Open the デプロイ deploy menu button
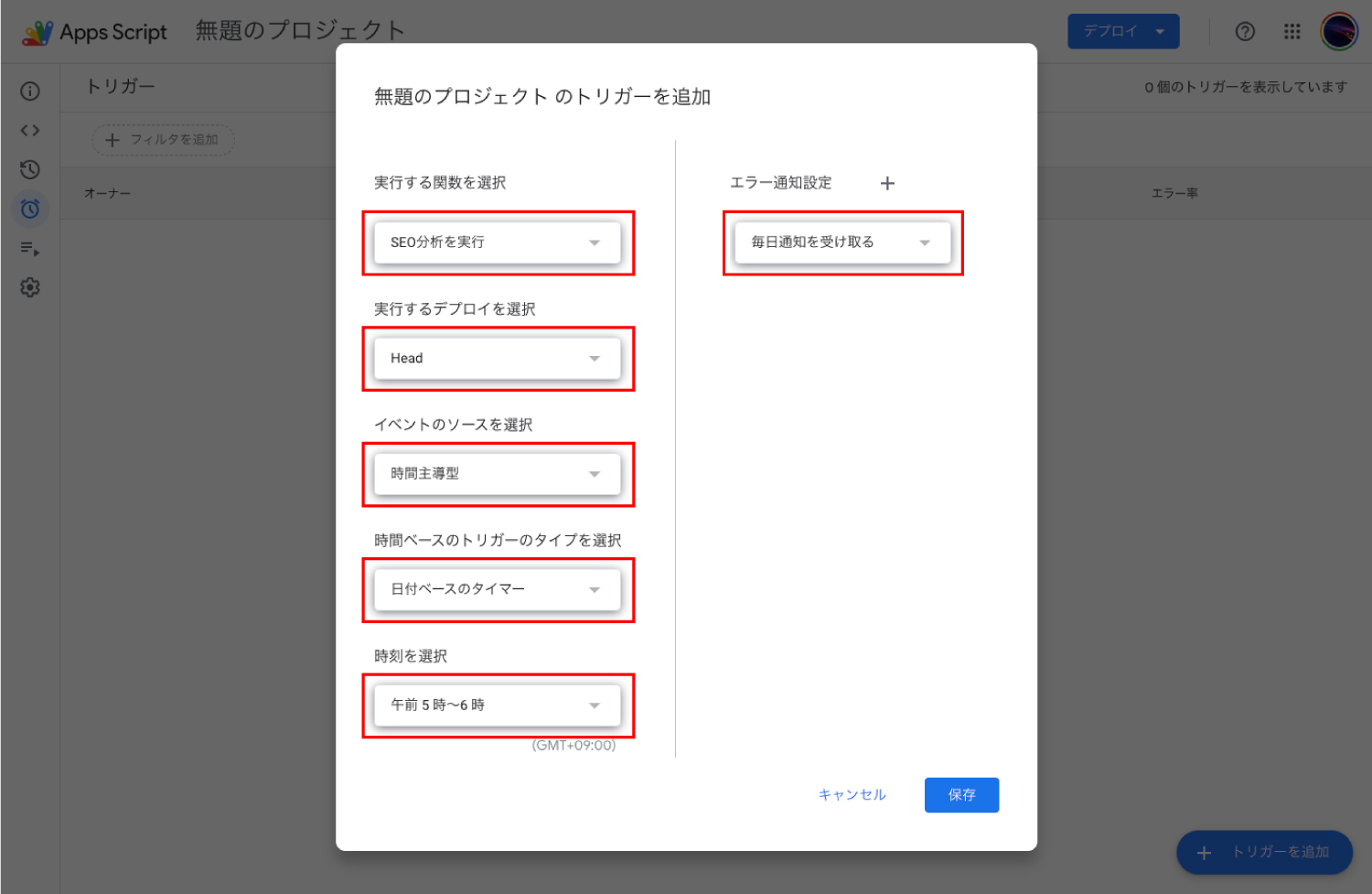1372x894 pixels. point(1123,32)
